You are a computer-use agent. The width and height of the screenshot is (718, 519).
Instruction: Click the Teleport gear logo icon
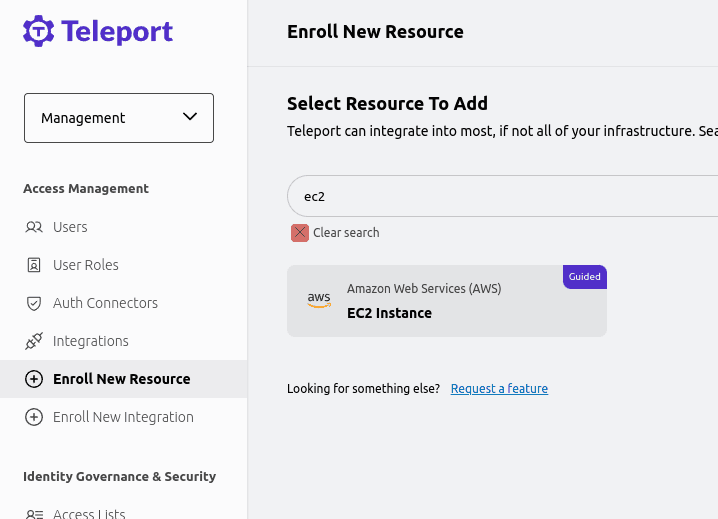point(38,31)
